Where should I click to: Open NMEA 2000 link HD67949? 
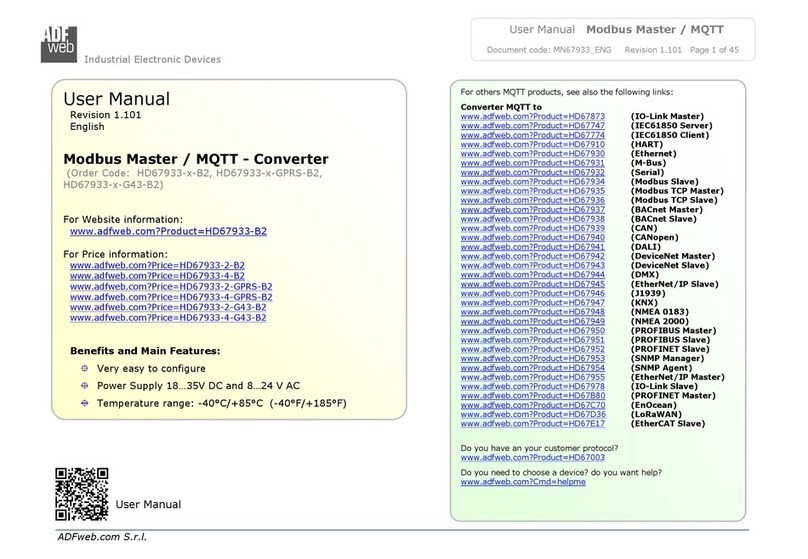pos(533,321)
